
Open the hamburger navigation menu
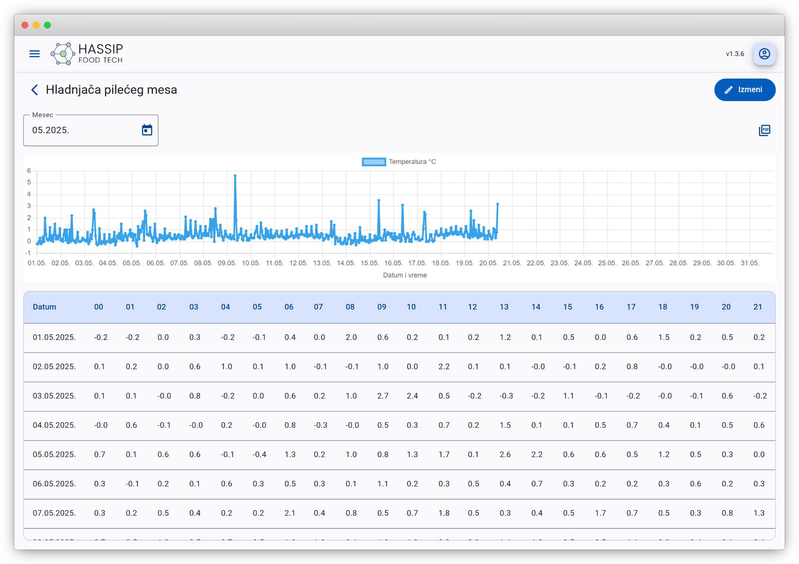coord(35,54)
